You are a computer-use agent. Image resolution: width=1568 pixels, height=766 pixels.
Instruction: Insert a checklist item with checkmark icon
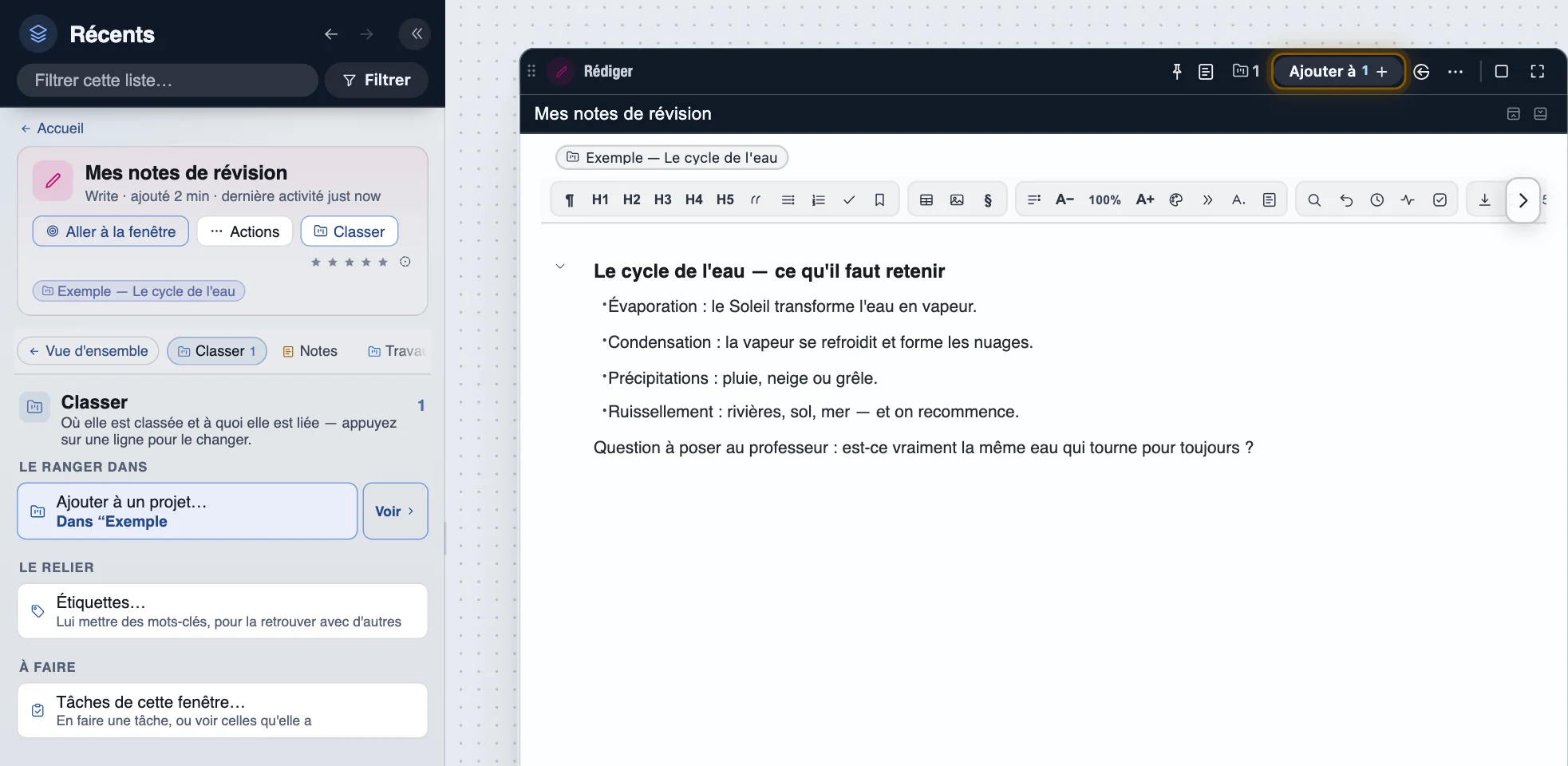tap(849, 200)
